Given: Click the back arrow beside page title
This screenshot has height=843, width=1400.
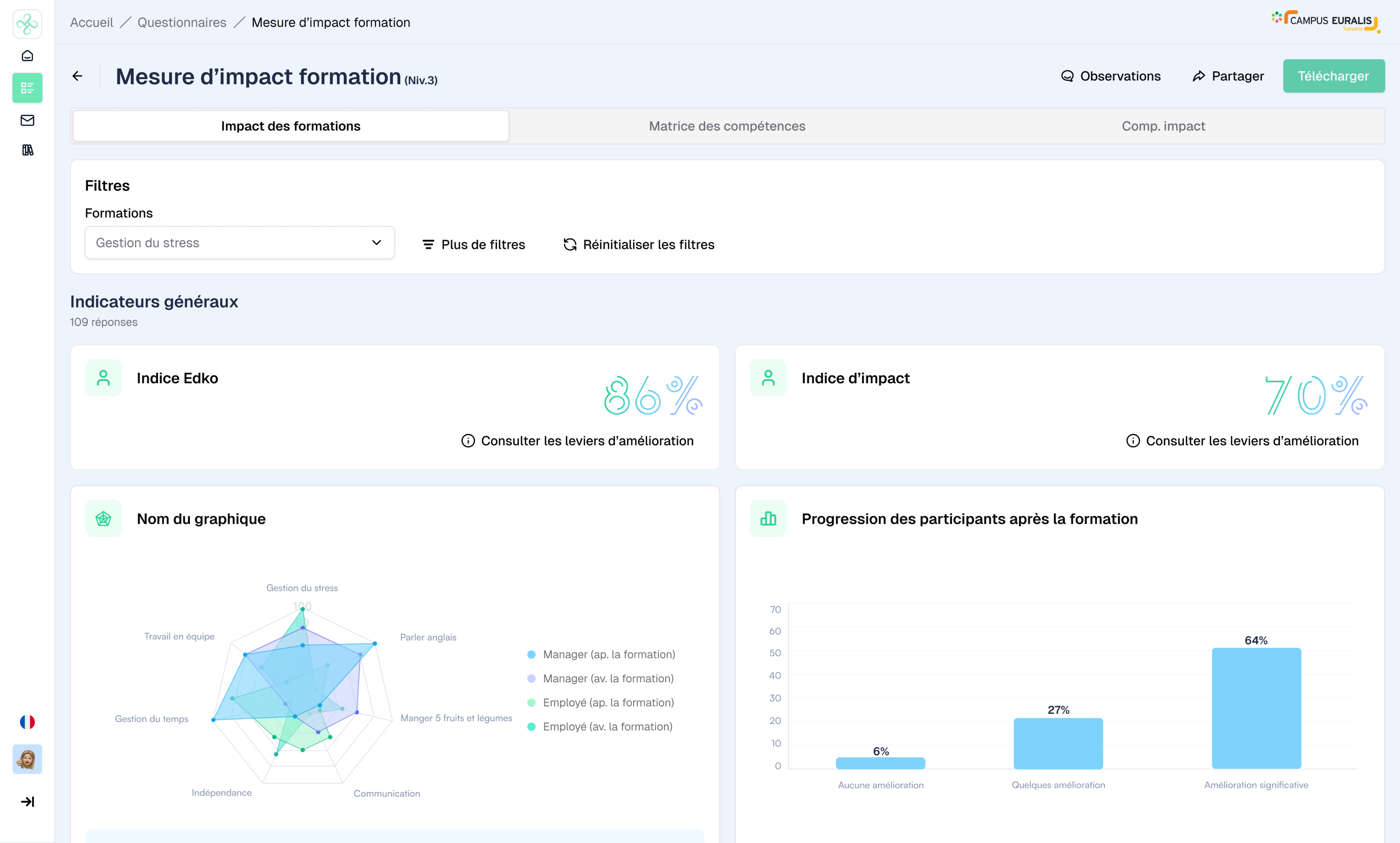Looking at the screenshot, I should click(x=78, y=76).
